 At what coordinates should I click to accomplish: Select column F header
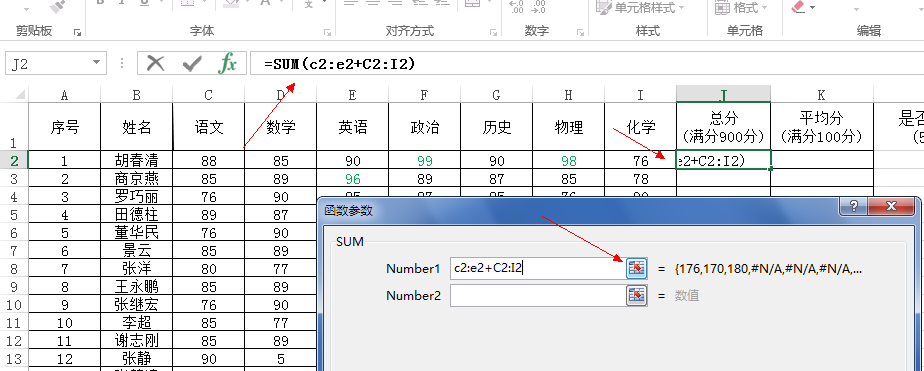pos(424,94)
